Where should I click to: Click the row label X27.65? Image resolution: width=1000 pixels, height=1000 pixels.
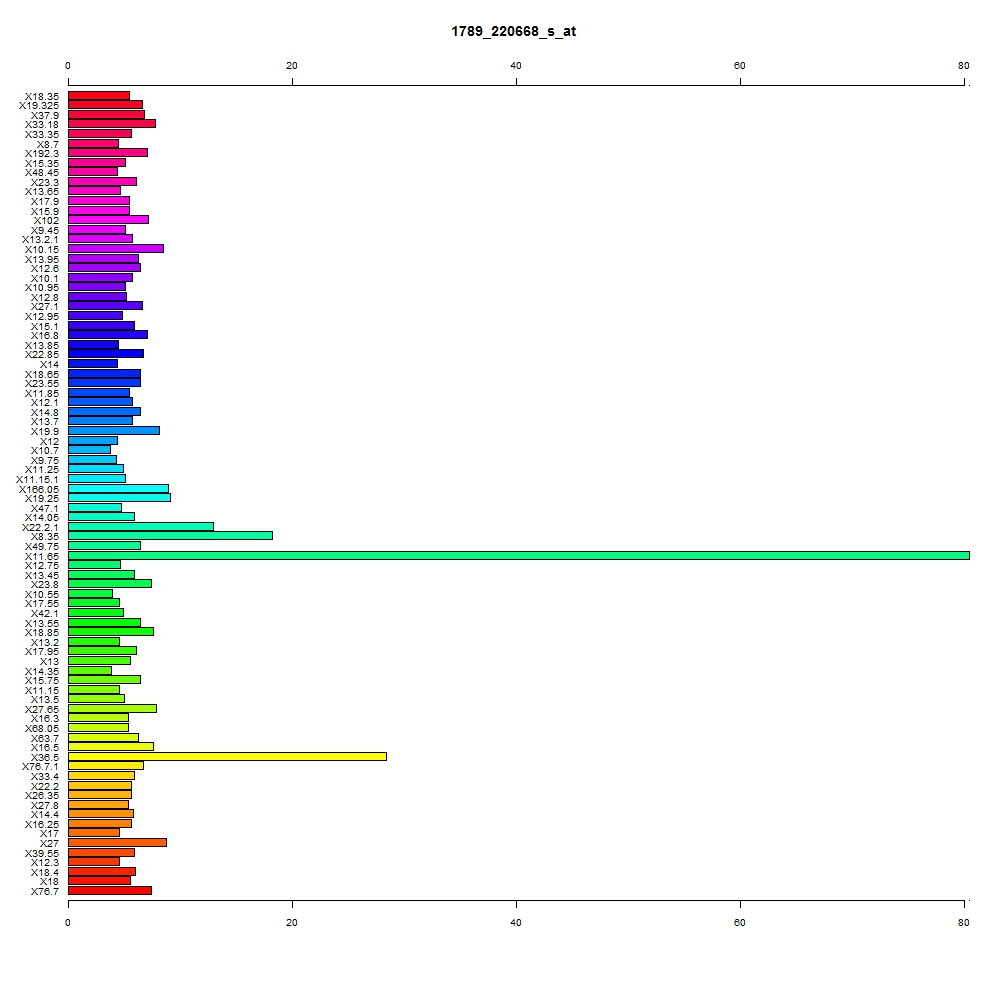42,709
